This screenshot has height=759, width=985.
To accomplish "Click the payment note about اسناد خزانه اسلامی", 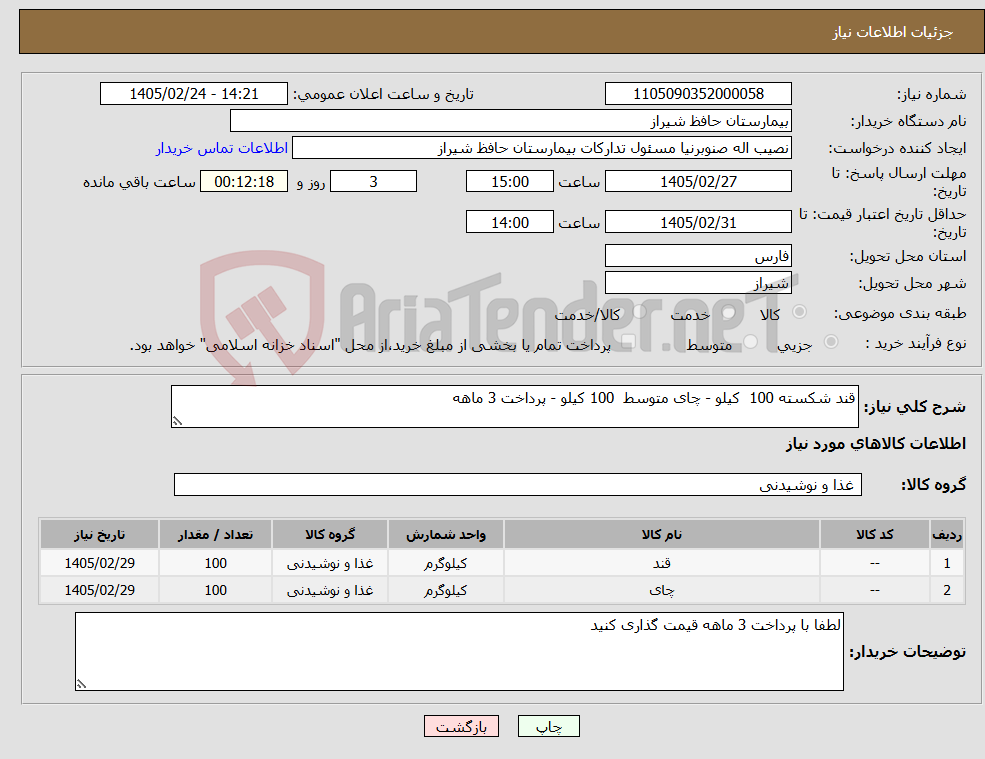I will (370, 345).
